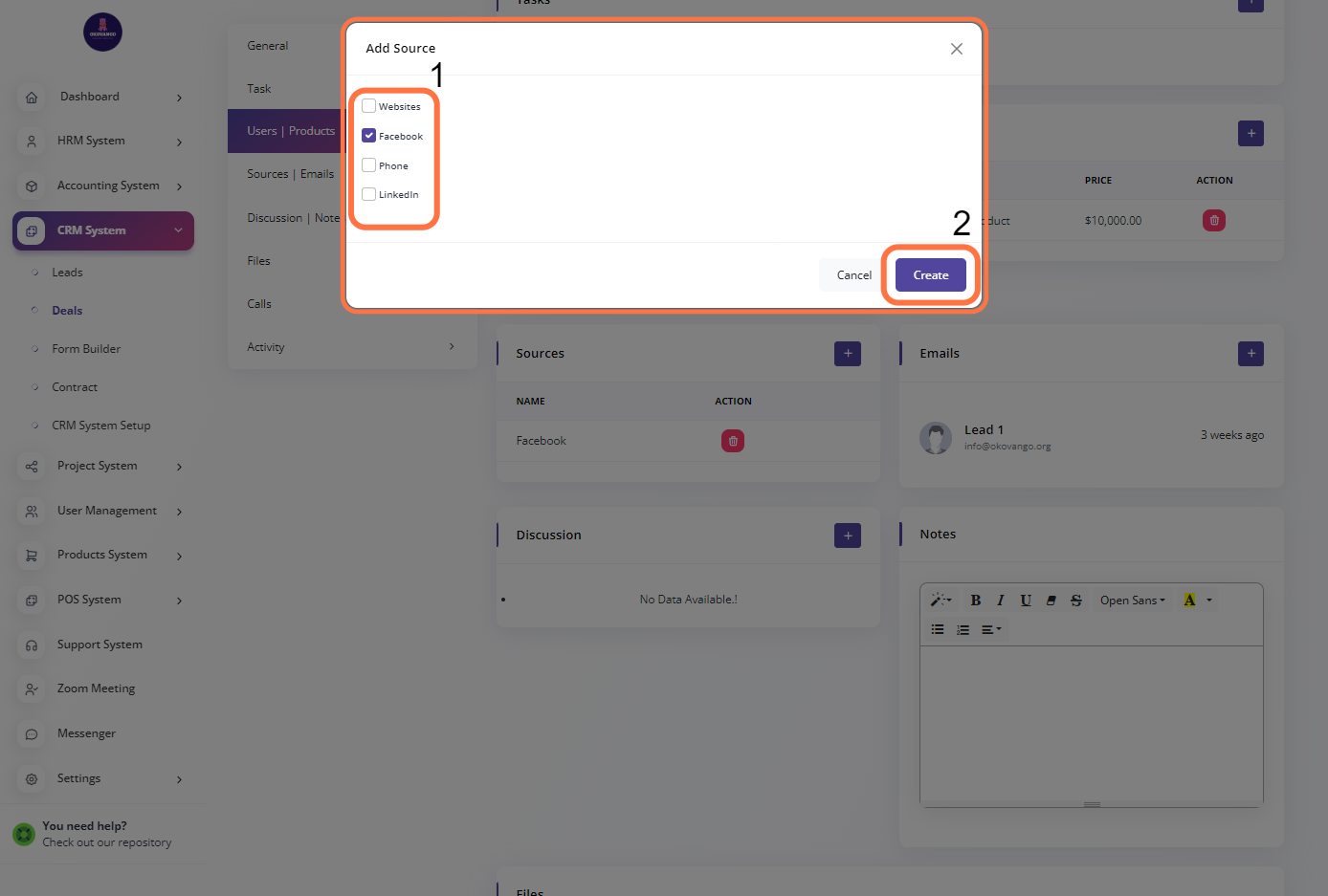Image resolution: width=1328 pixels, height=896 pixels.
Task: Apply bold in Notes editor
Action: click(975, 601)
